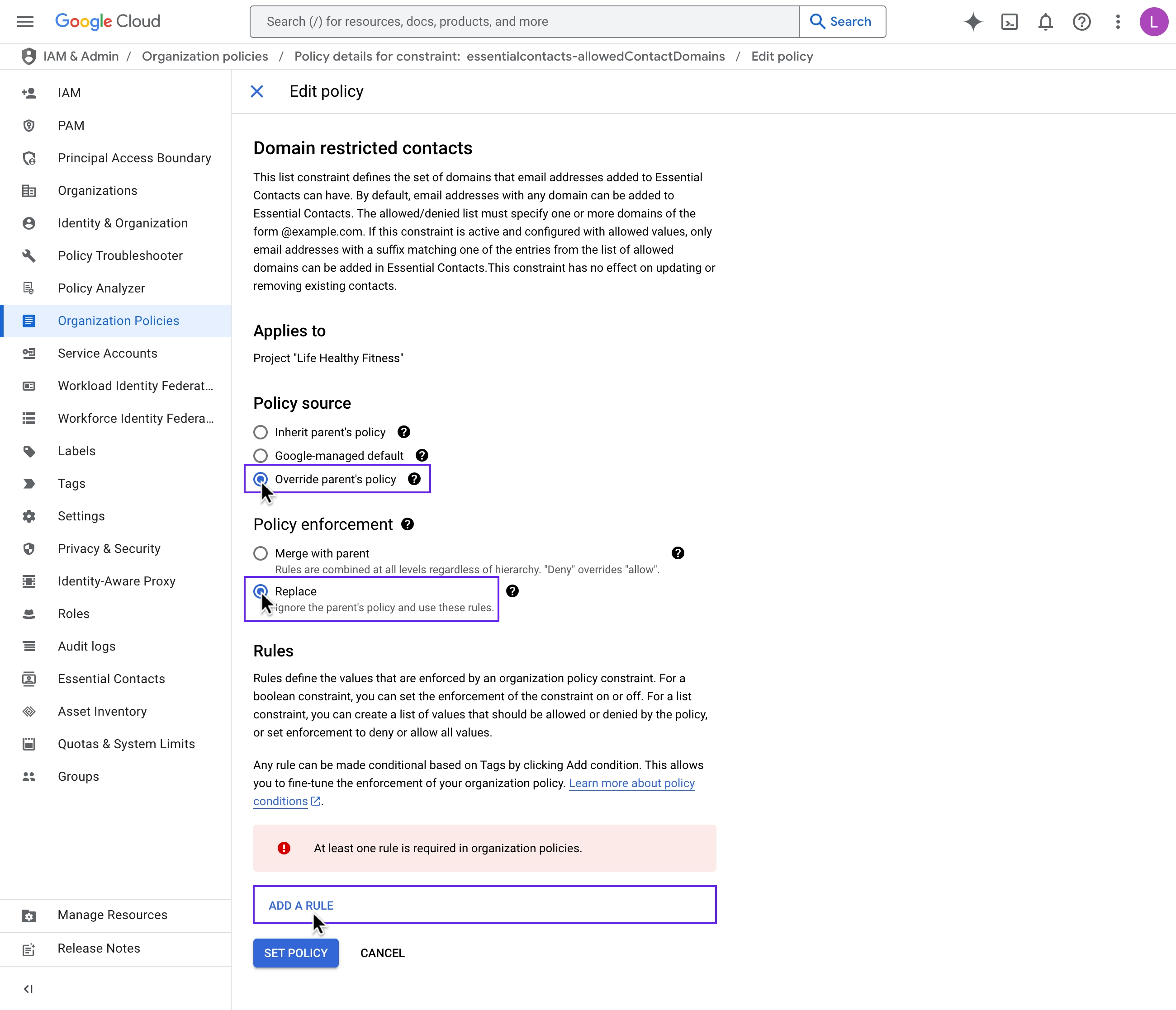Image resolution: width=1176 pixels, height=1010 pixels.
Task: Click help icon next to Replace option
Action: tap(512, 591)
